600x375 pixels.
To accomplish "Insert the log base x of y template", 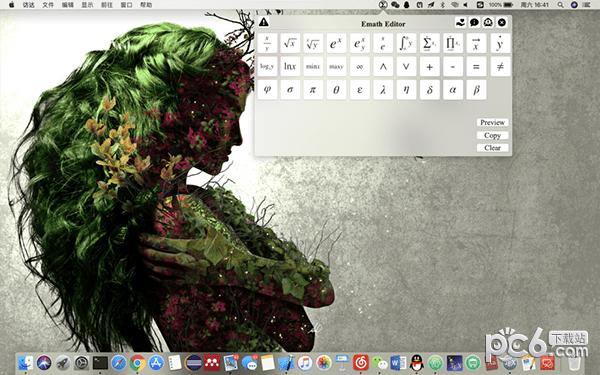I will [x=267, y=66].
